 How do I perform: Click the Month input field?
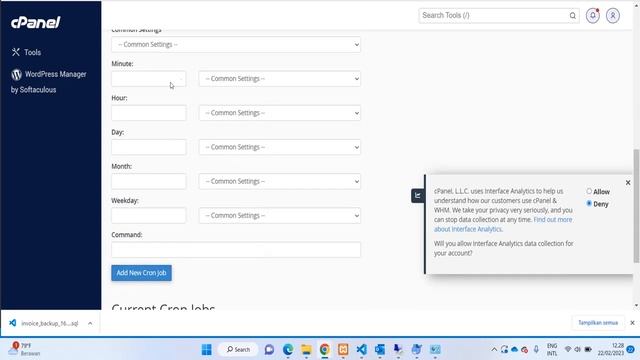pyautogui.click(x=149, y=182)
